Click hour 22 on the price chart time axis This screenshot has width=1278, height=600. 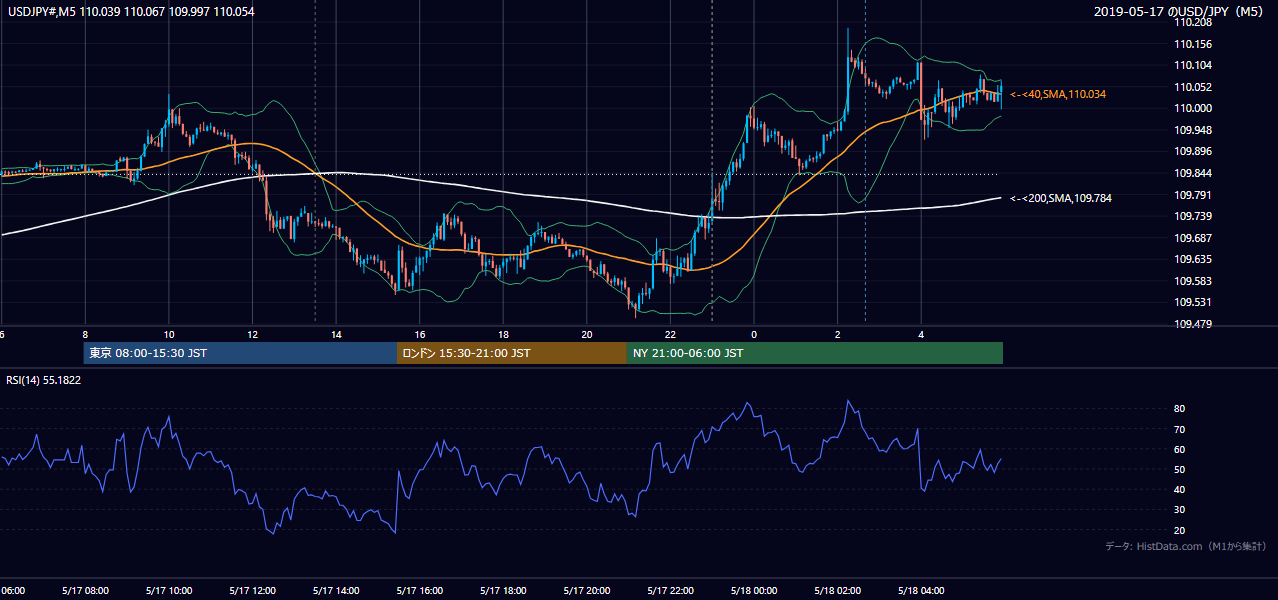click(x=670, y=335)
